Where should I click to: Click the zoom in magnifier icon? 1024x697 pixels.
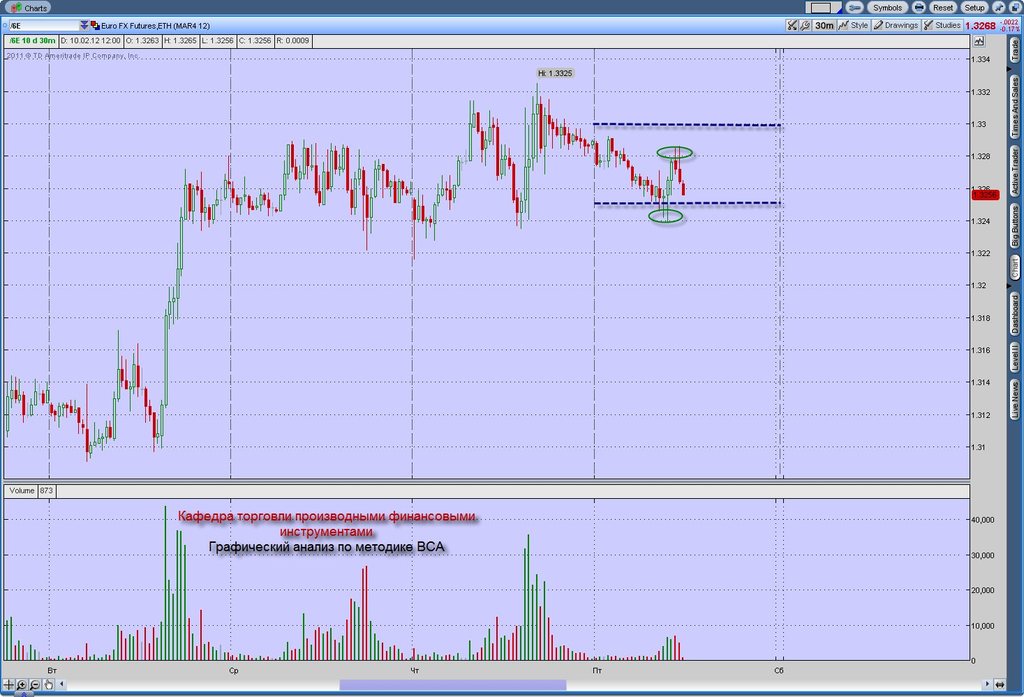click(22, 685)
